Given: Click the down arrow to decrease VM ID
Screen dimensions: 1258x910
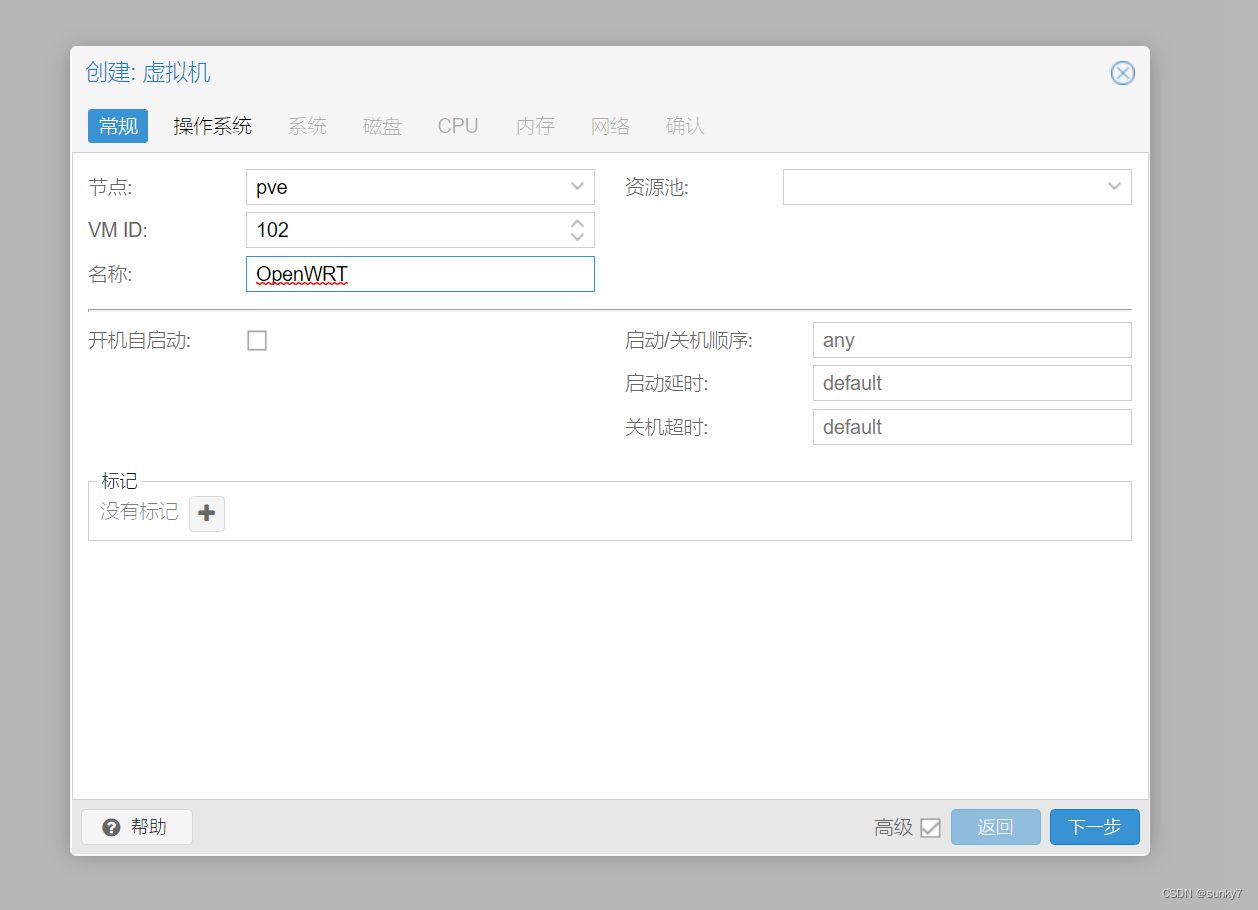Looking at the screenshot, I should point(577,235).
